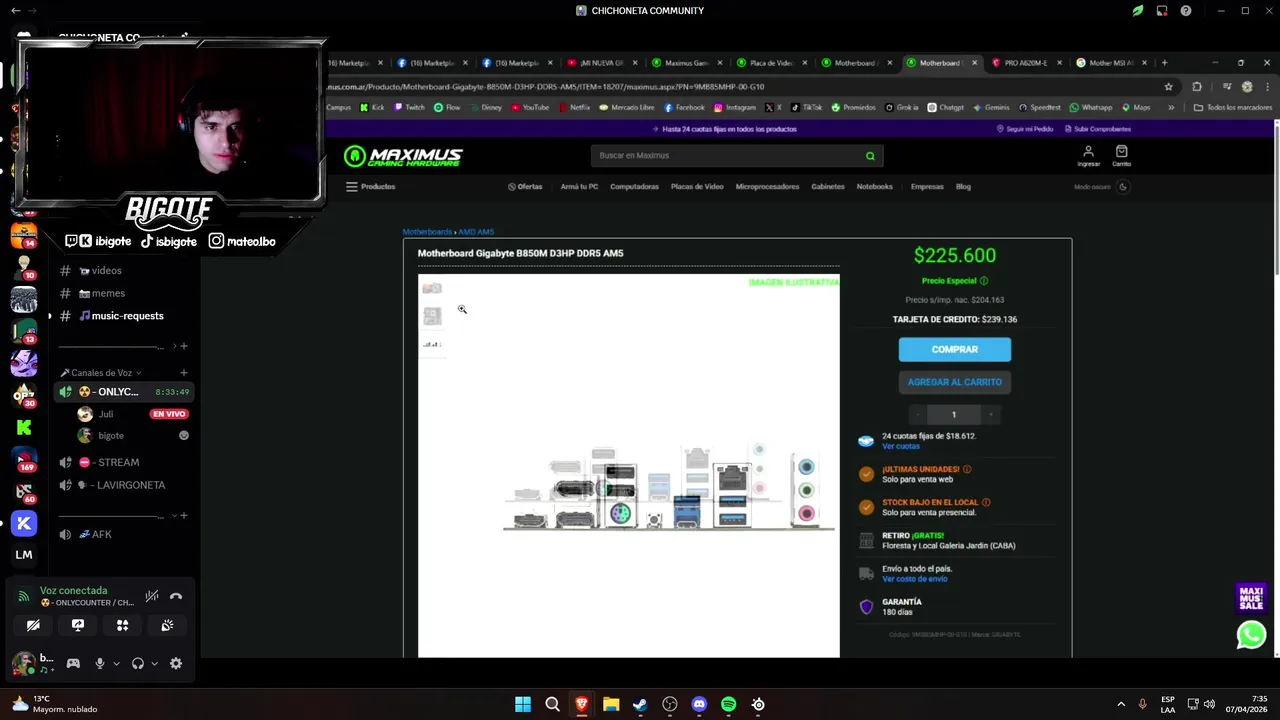The height and width of the screenshot is (720, 1280).
Task: Show more bookmarks overflow chevron
Action: tap(1171, 108)
